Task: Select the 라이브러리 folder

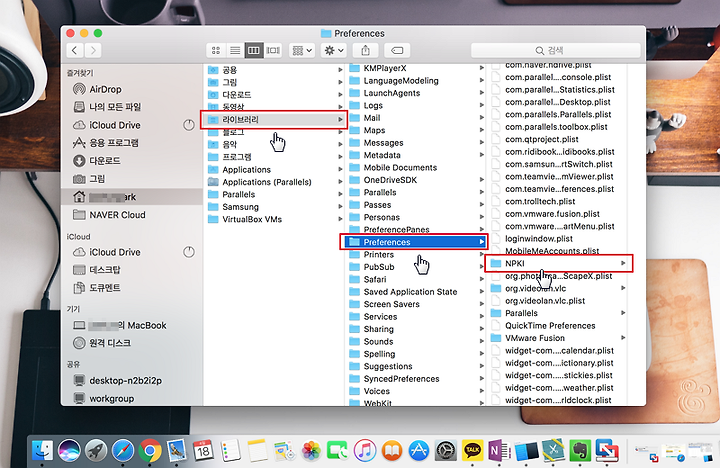Action: [274, 119]
